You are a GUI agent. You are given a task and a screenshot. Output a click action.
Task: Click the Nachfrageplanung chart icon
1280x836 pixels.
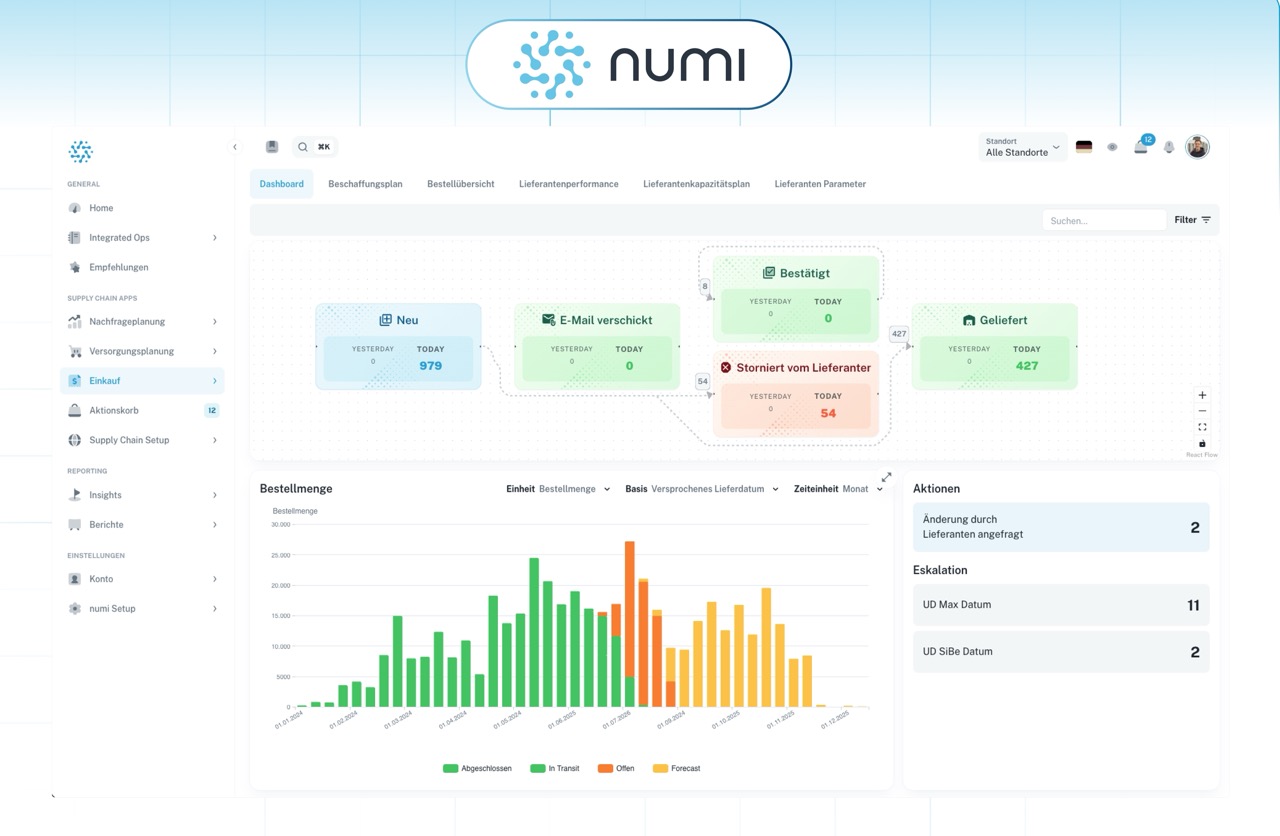pyautogui.click(x=74, y=322)
